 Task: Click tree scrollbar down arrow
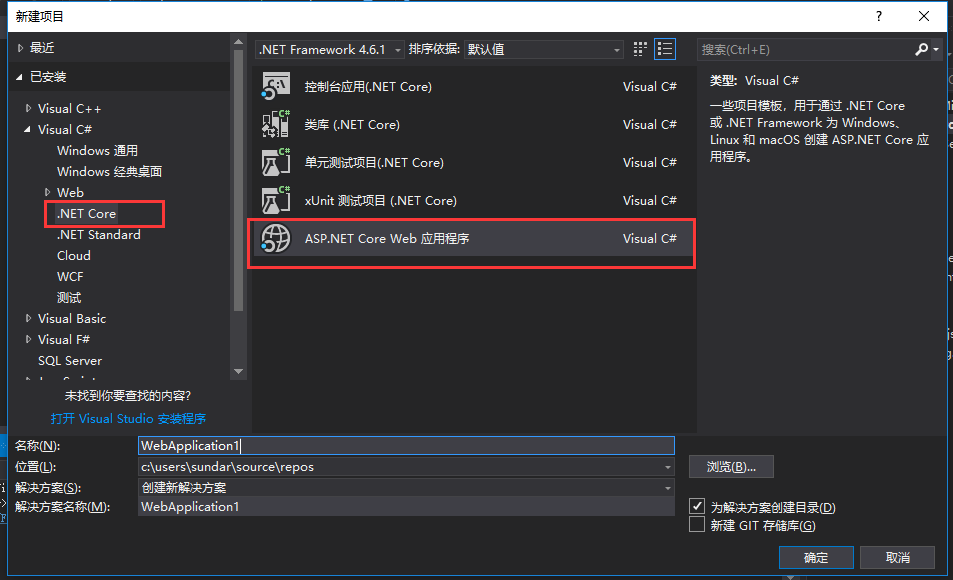[238, 371]
